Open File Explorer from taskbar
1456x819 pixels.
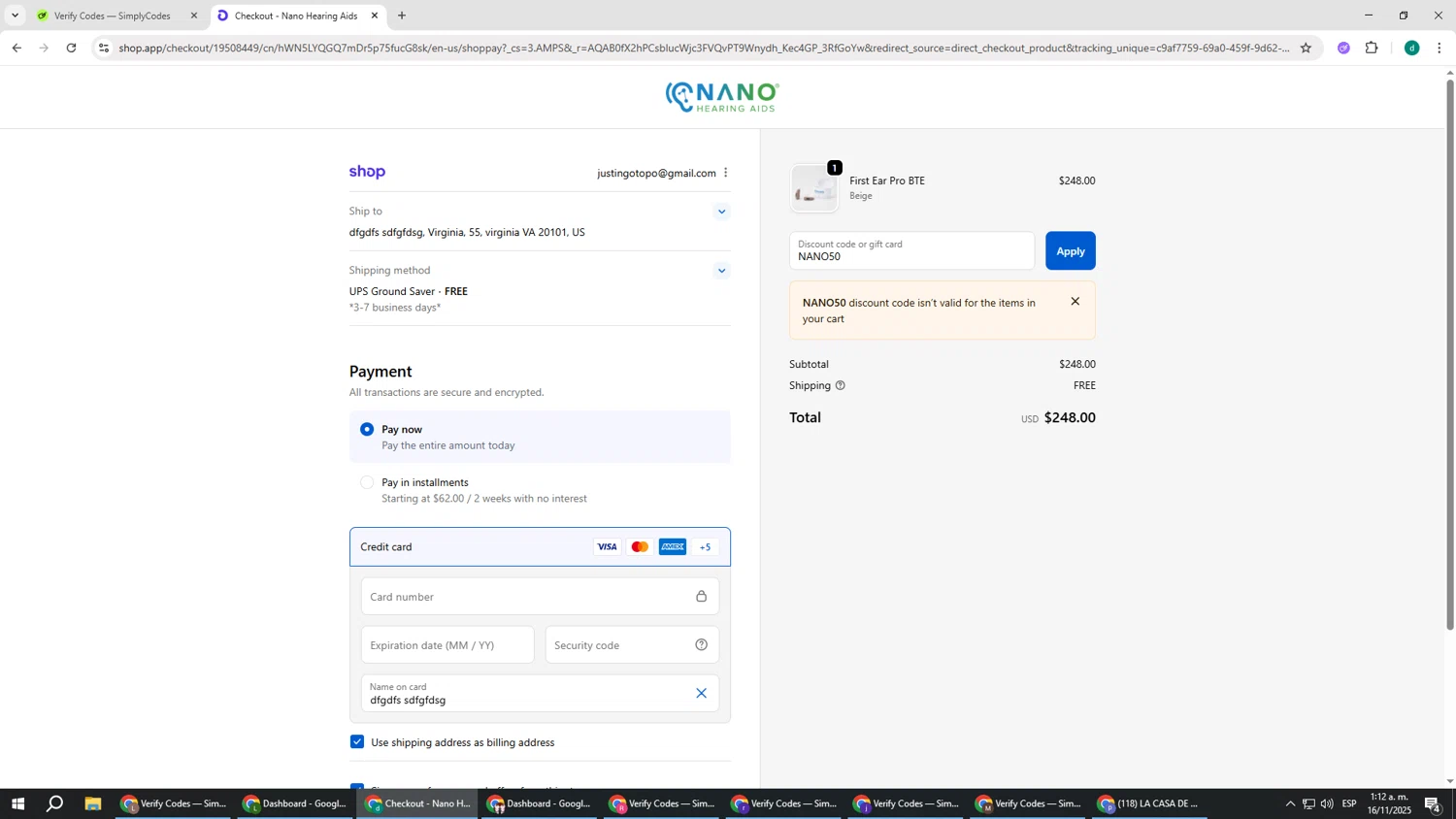pos(93,803)
